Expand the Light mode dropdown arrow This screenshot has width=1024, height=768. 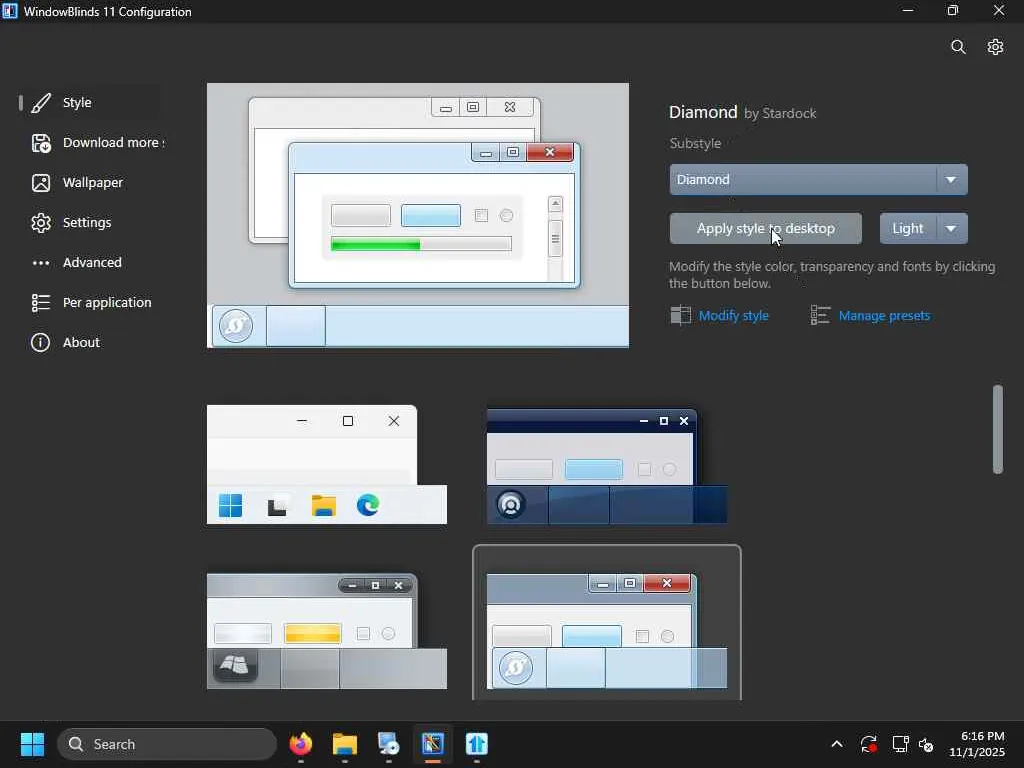951,229
